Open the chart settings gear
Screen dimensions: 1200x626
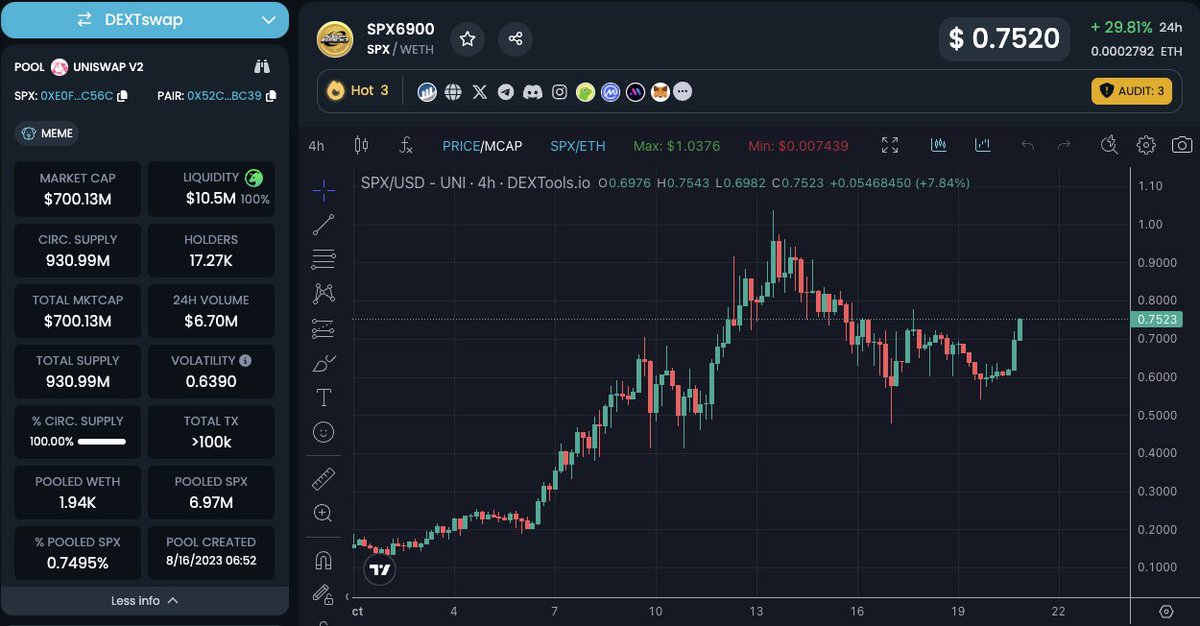(x=1146, y=146)
